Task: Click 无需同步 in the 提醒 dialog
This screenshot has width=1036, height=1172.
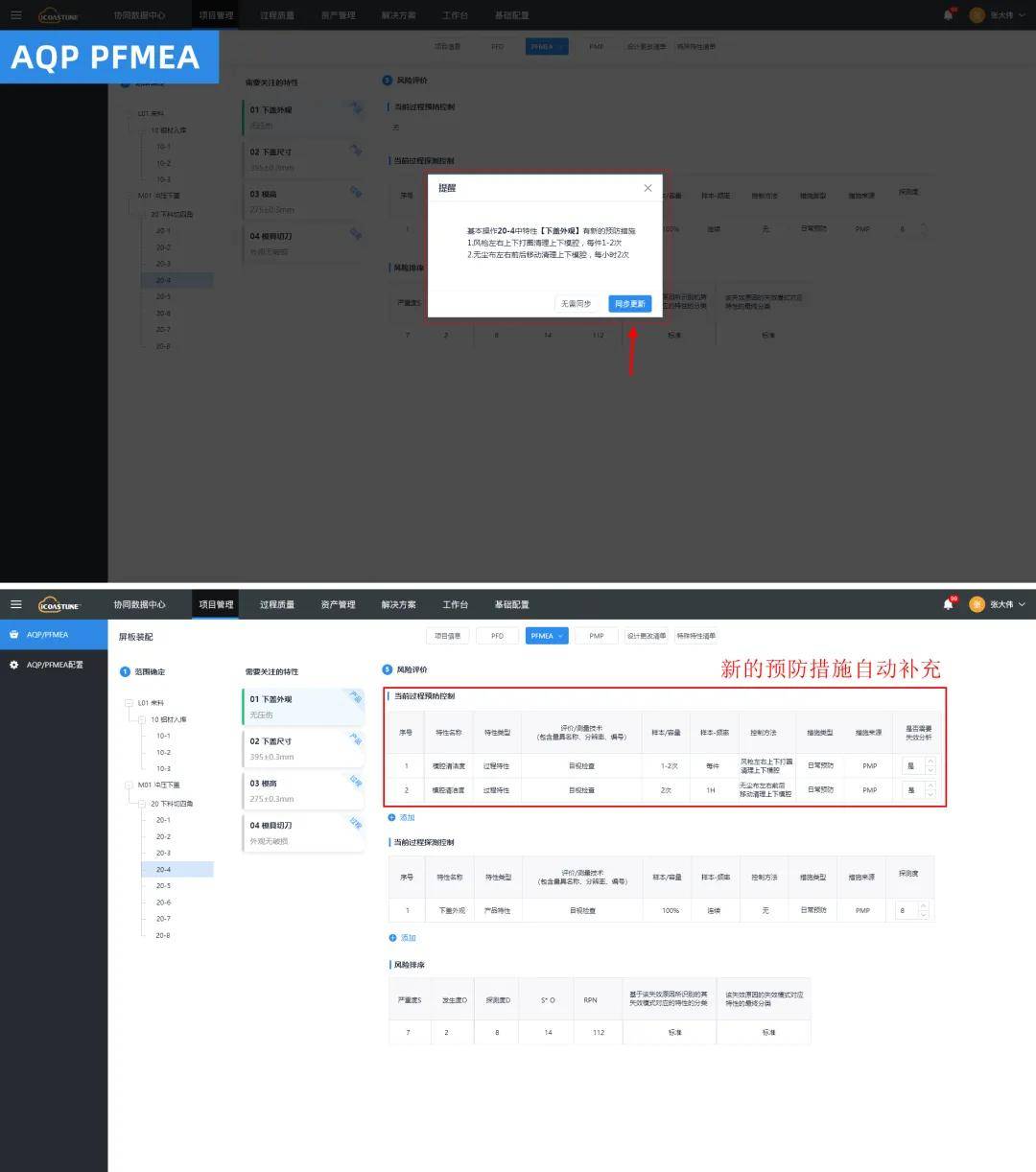Action: coord(577,304)
